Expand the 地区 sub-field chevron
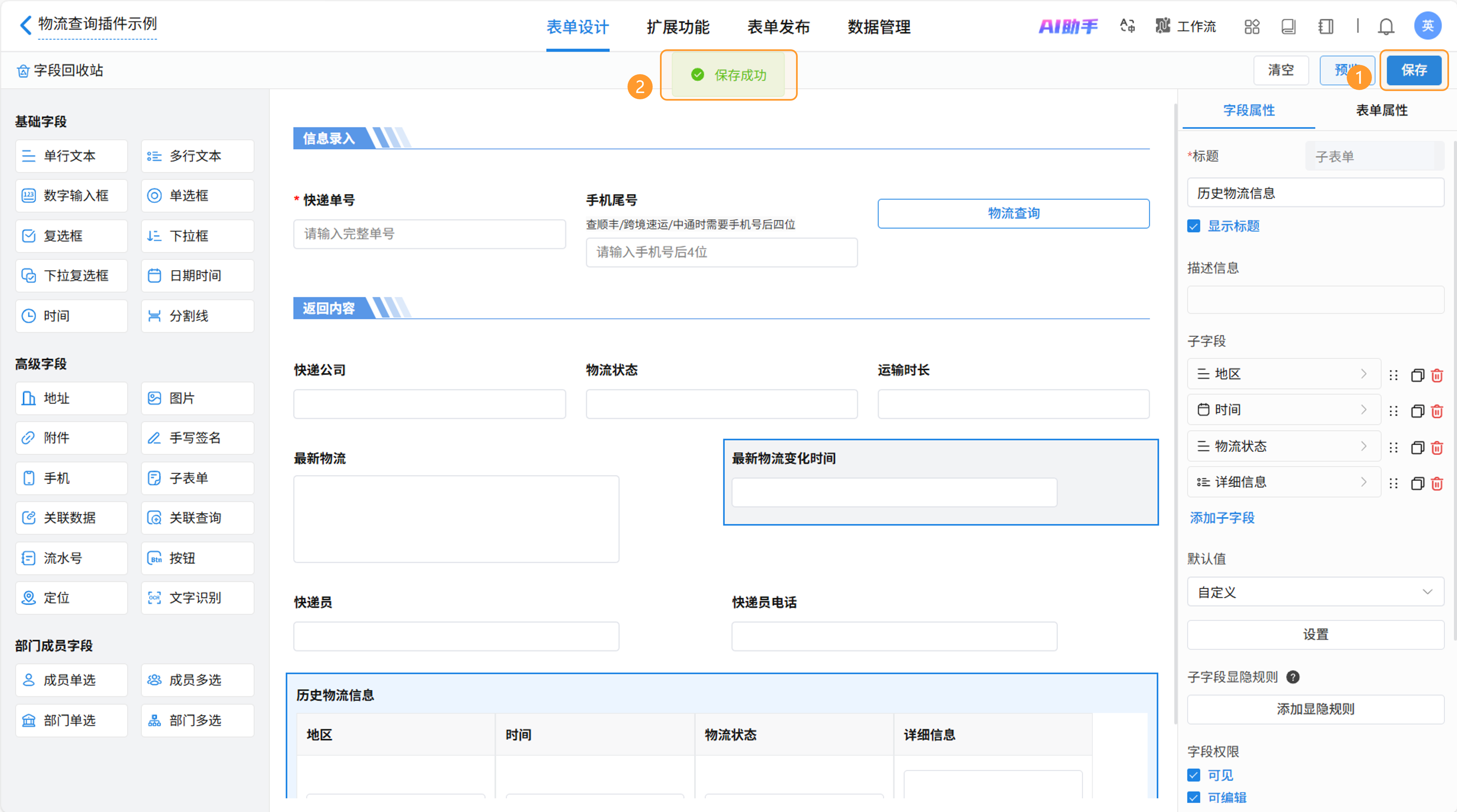Screen dimensions: 1457x812 pyautogui.click(x=1364, y=374)
